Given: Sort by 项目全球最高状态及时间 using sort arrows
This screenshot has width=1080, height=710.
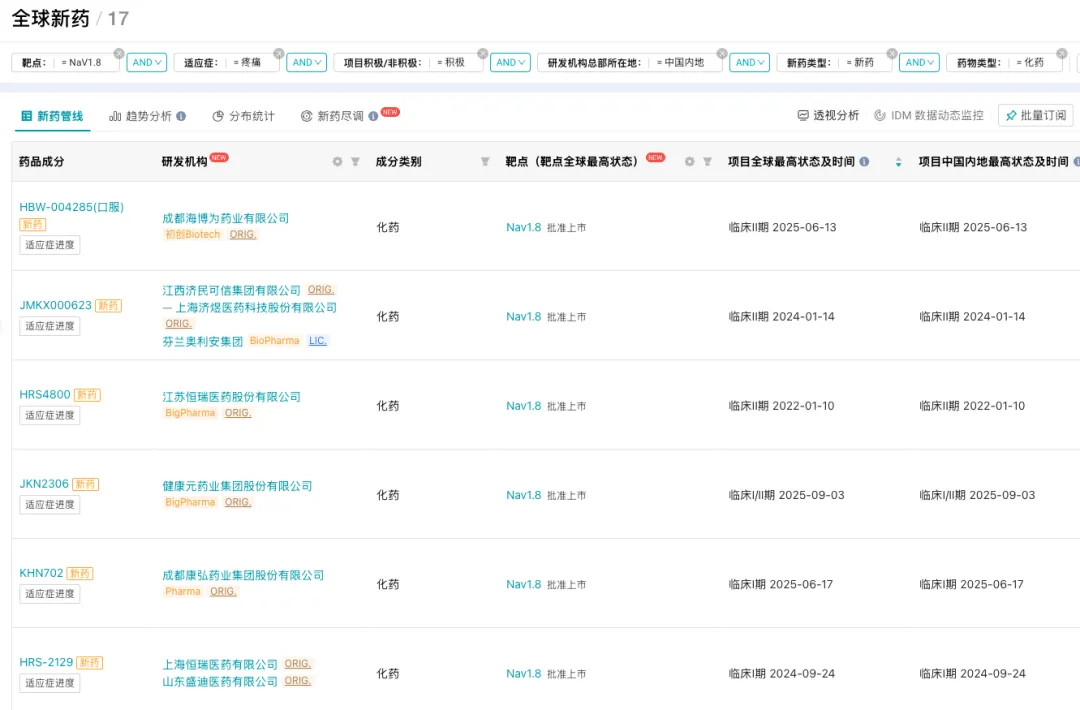Looking at the screenshot, I should click(898, 162).
